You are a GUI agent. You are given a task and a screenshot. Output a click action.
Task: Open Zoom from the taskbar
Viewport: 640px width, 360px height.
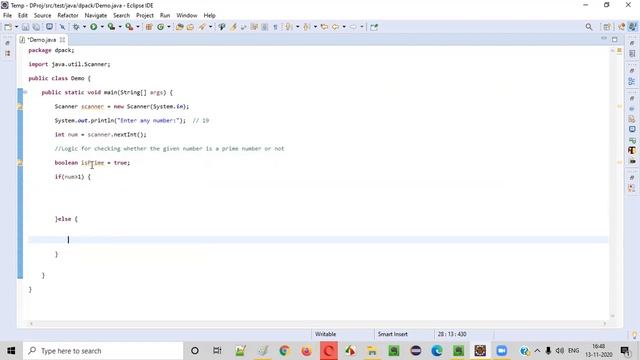(502, 351)
